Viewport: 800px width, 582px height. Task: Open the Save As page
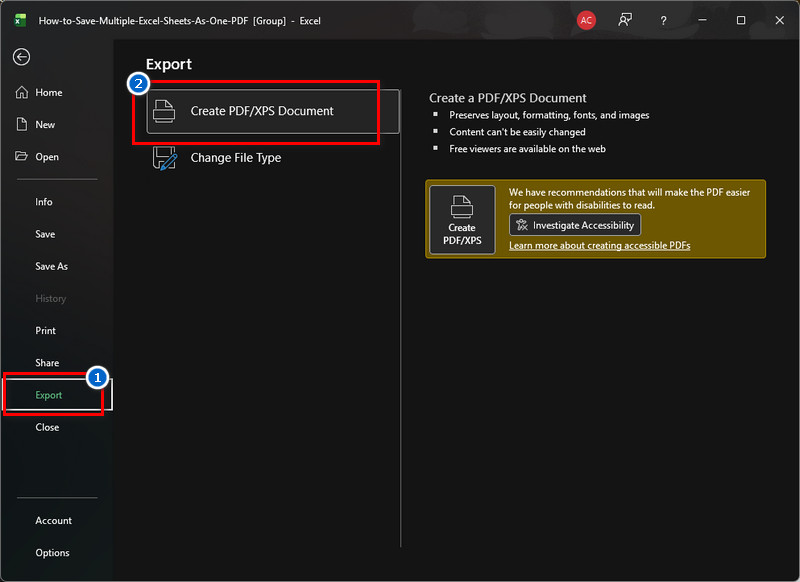(x=52, y=266)
